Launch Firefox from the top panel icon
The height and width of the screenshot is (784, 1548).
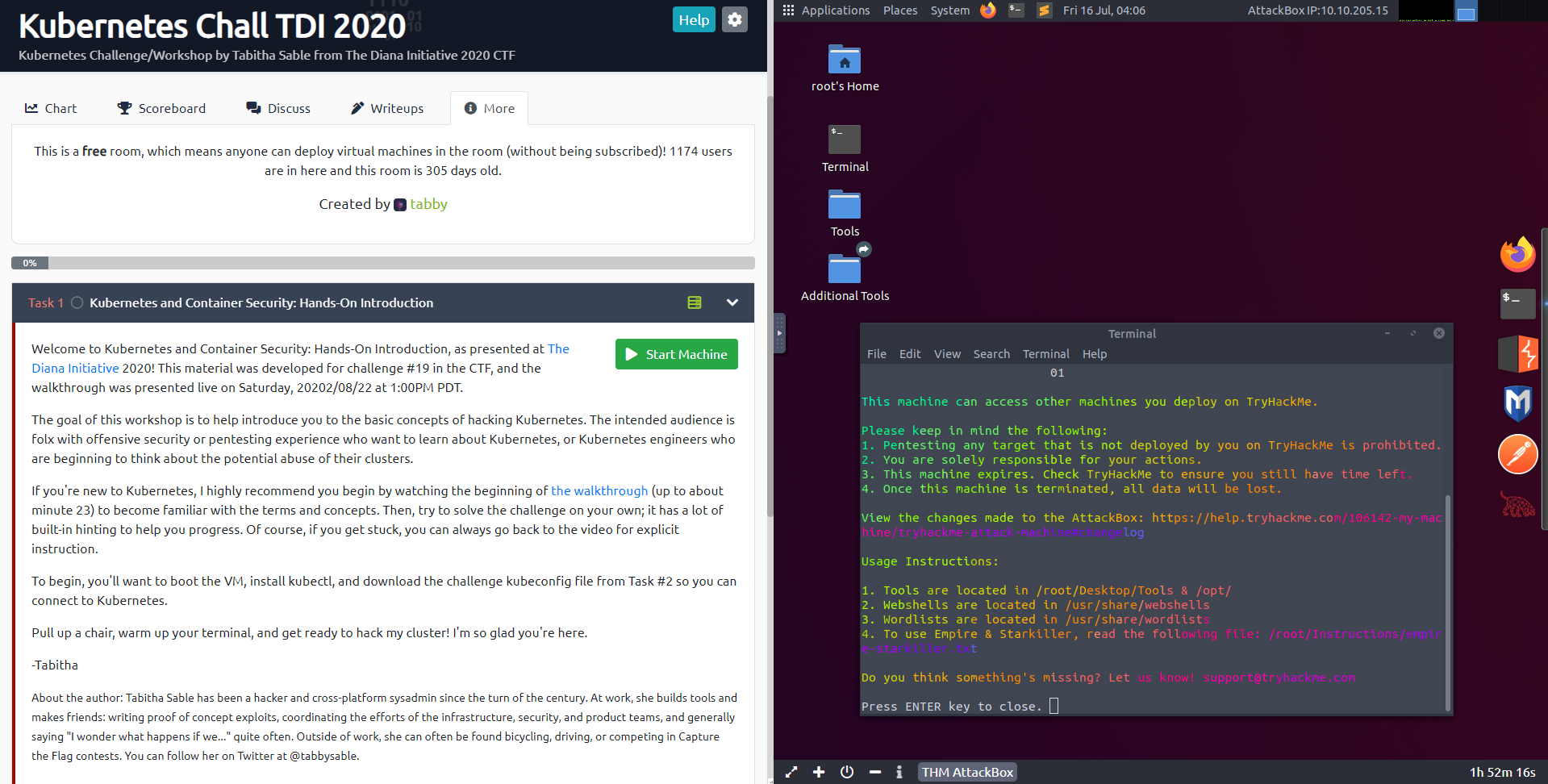pyautogui.click(x=988, y=10)
